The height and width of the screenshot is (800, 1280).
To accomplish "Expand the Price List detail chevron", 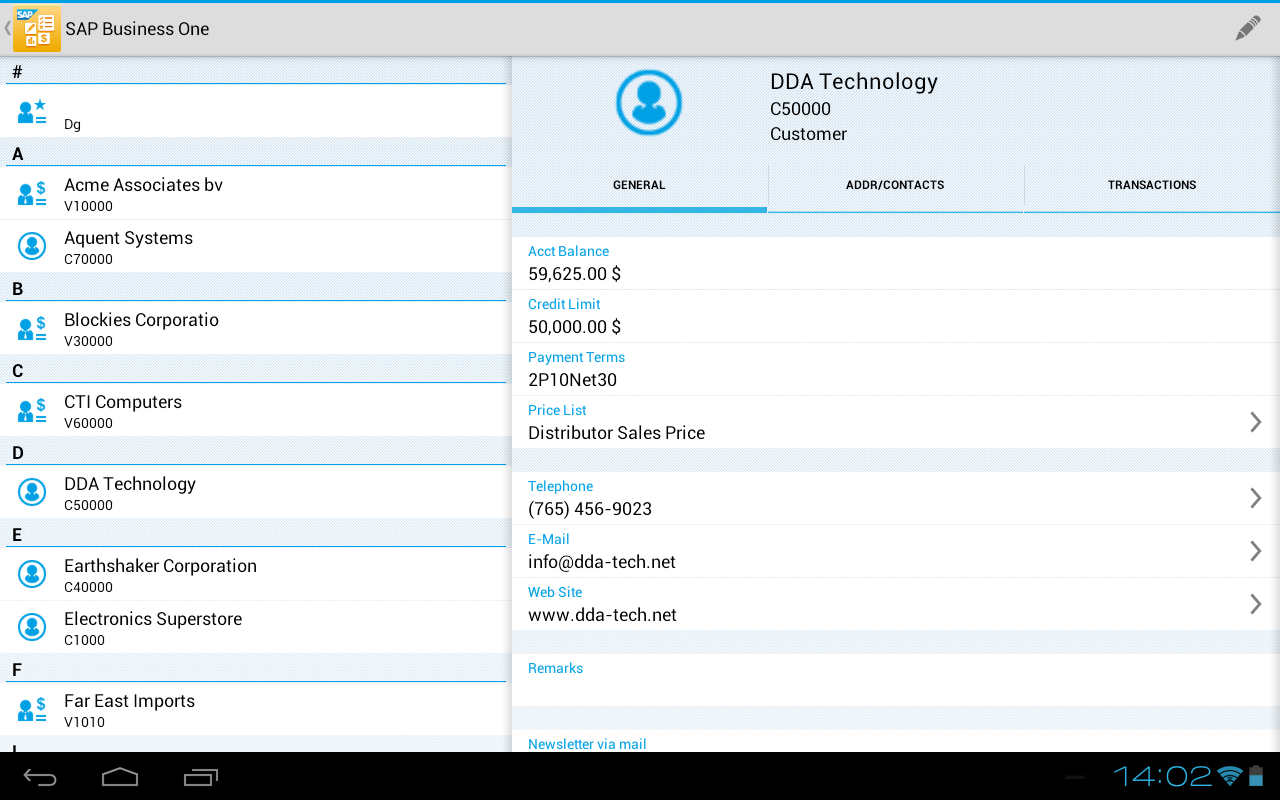I will pos(1256,422).
